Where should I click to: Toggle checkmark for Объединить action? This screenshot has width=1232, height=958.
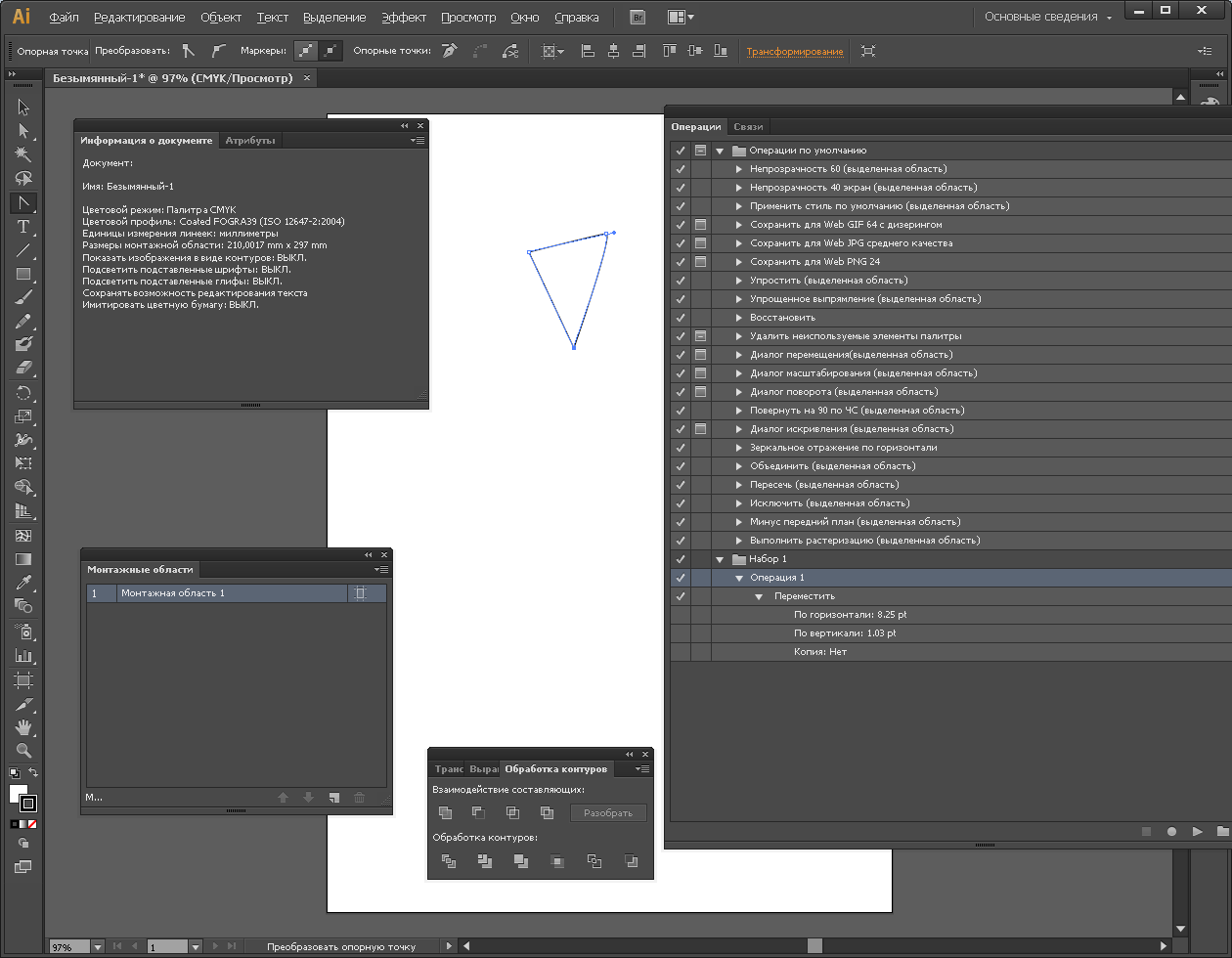click(681, 466)
